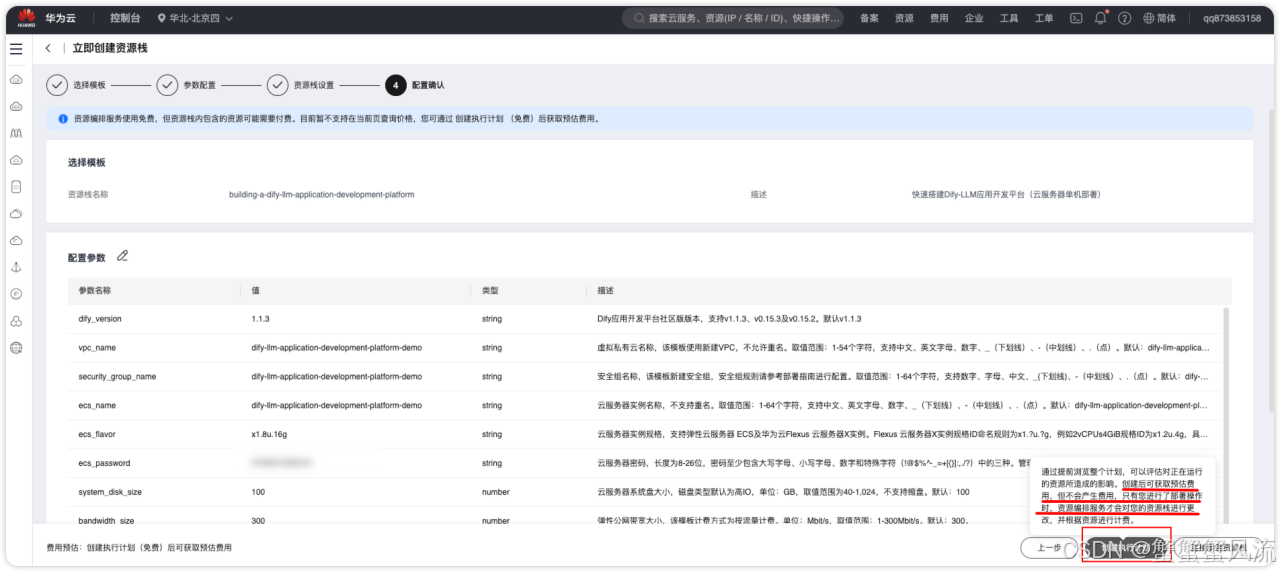Image resolution: width=1280 pixels, height=572 pixels.
Task: Open the 资源 menu
Action: pos(904,18)
